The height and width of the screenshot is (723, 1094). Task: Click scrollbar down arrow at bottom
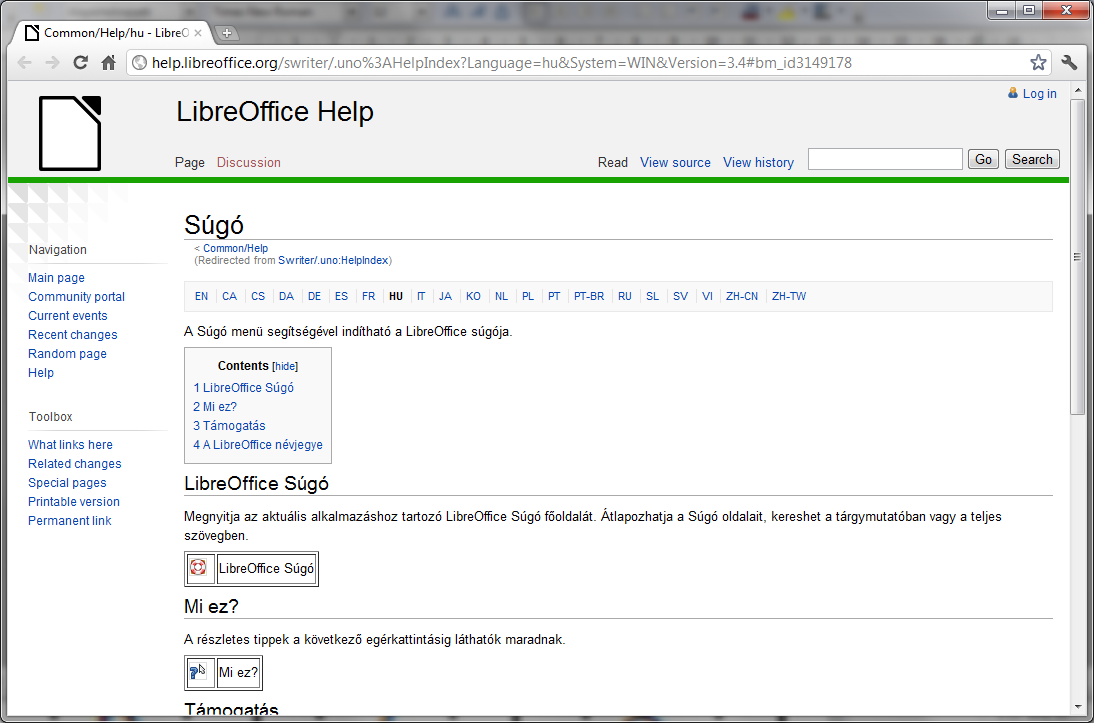point(1077,706)
